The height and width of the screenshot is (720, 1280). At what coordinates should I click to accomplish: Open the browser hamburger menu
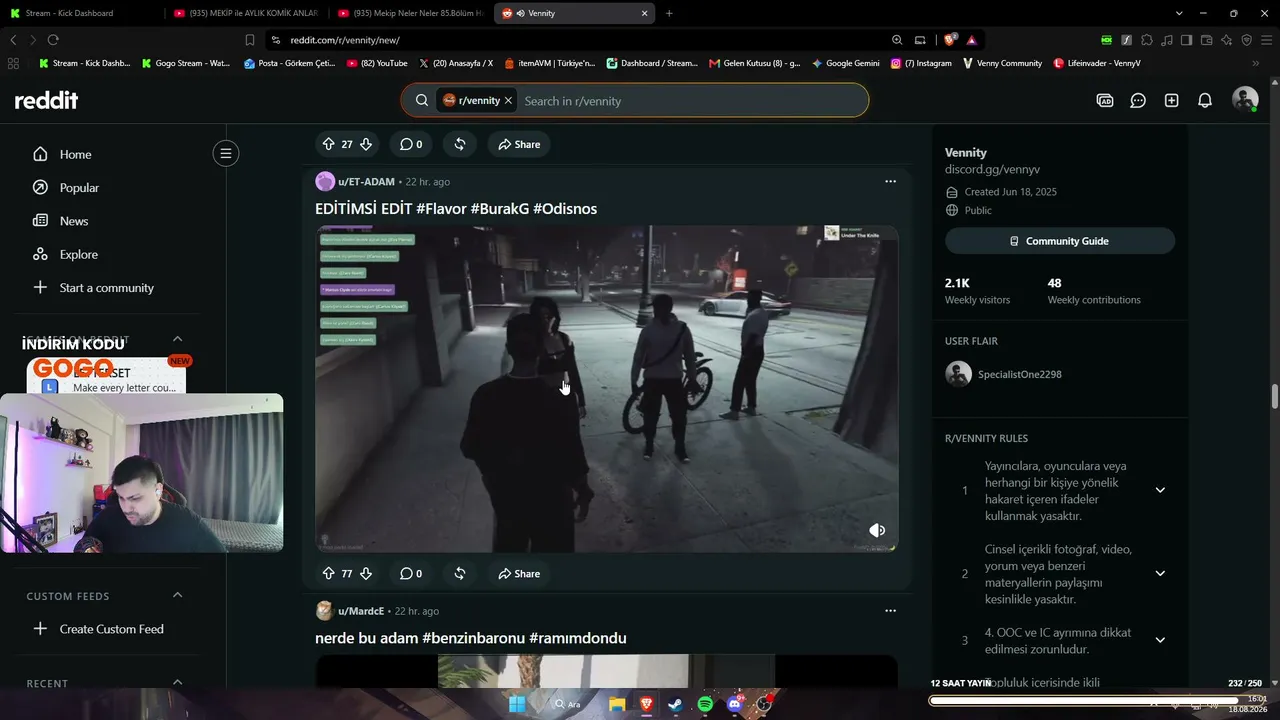click(x=1266, y=40)
